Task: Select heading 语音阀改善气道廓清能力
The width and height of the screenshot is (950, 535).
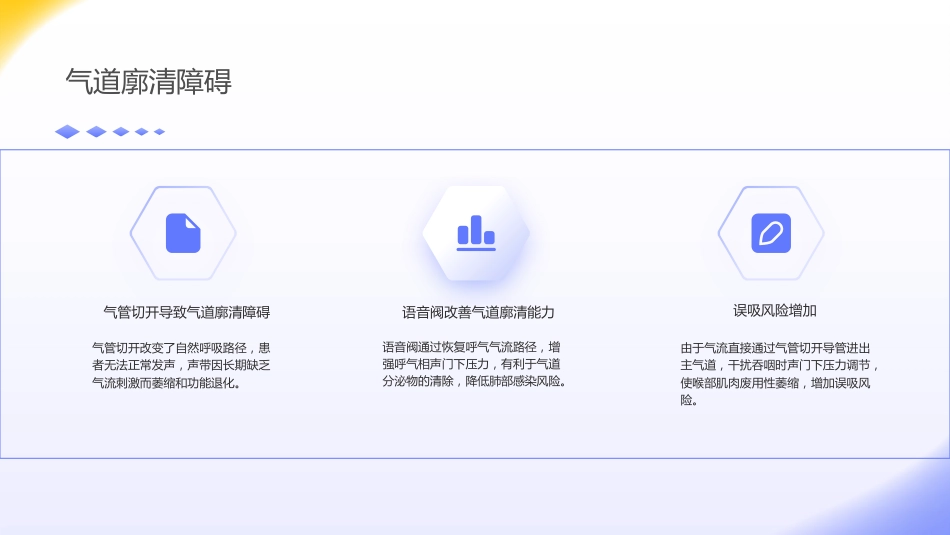Action: click(478, 313)
